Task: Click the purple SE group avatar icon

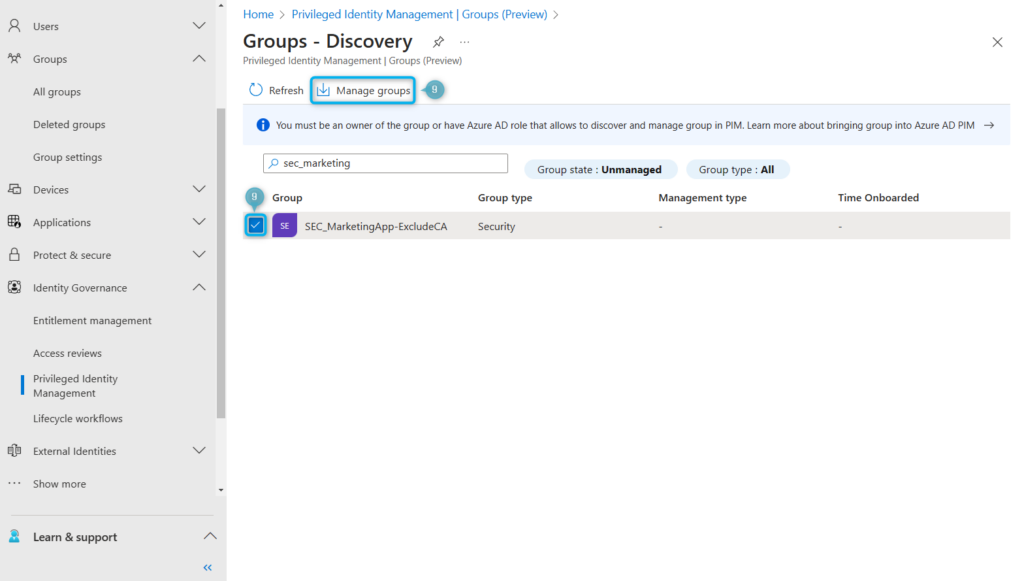Action: (x=285, y=226)
